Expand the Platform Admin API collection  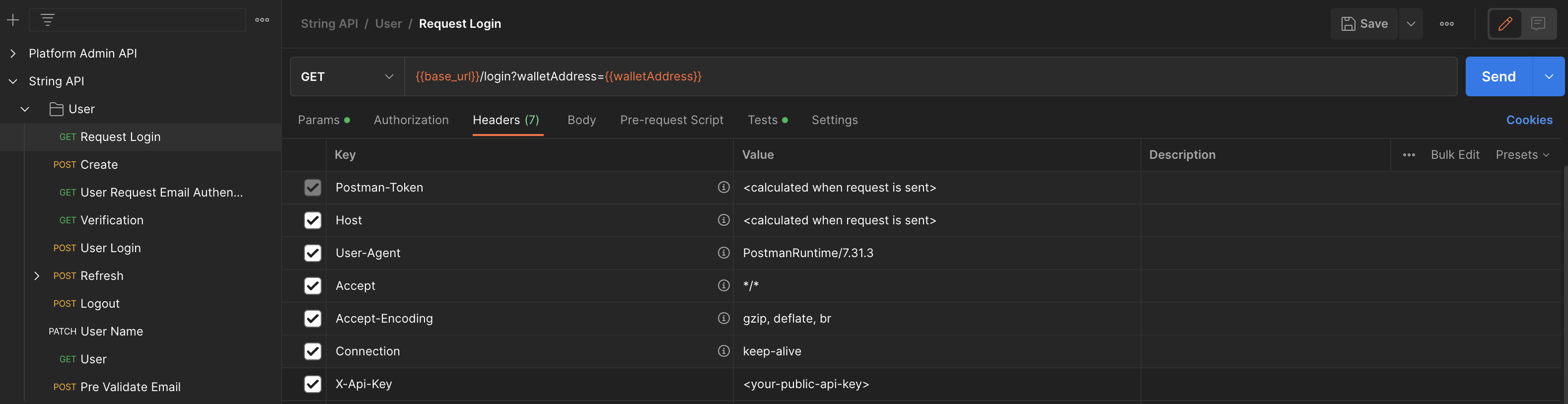point(13,54)
